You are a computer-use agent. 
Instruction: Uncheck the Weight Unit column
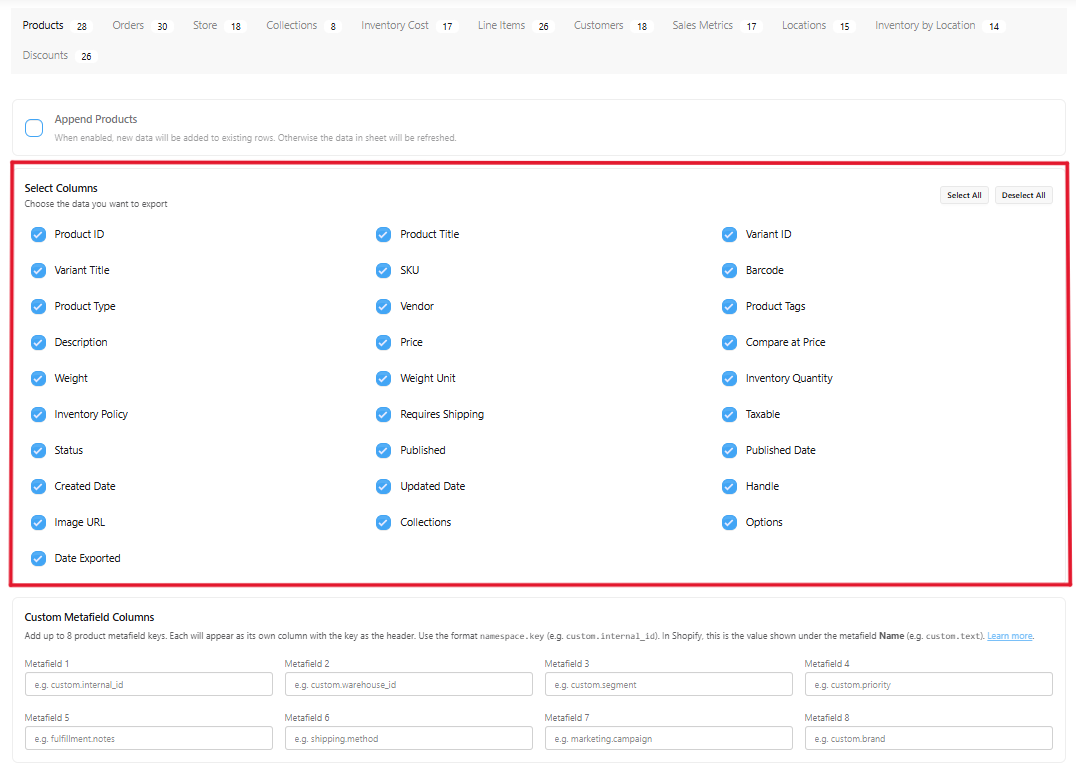[384, 378]
